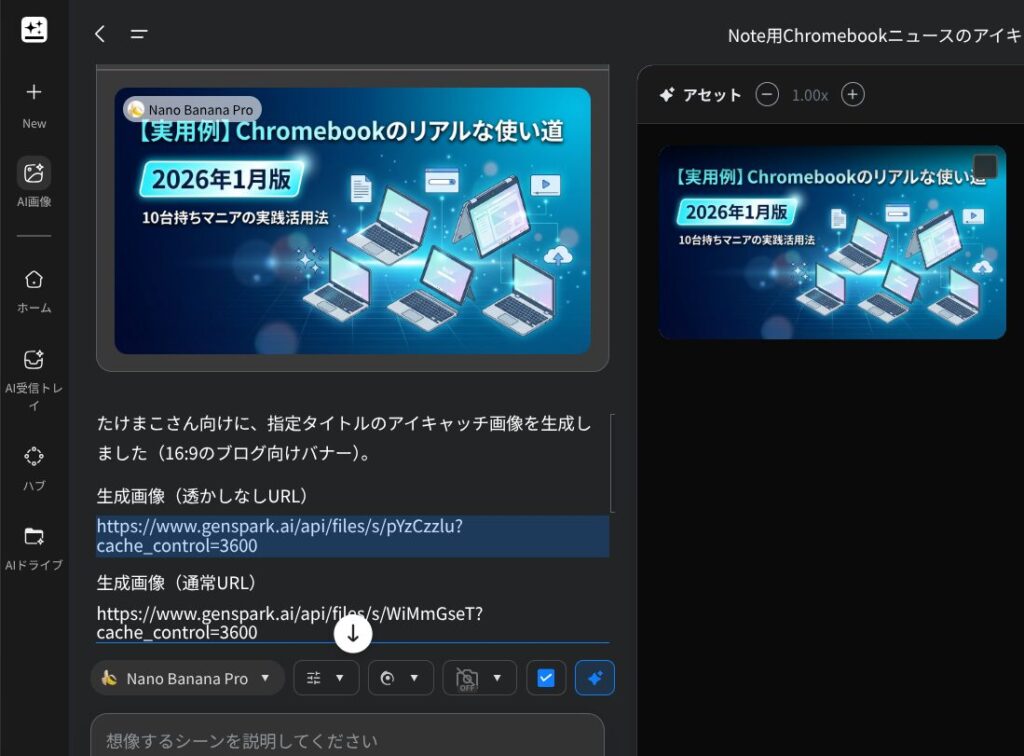Open AI受信トレイ in the sidebar
Image resolution: width=1024 pixels, height=756 pixels.
[x=34, y=379]
